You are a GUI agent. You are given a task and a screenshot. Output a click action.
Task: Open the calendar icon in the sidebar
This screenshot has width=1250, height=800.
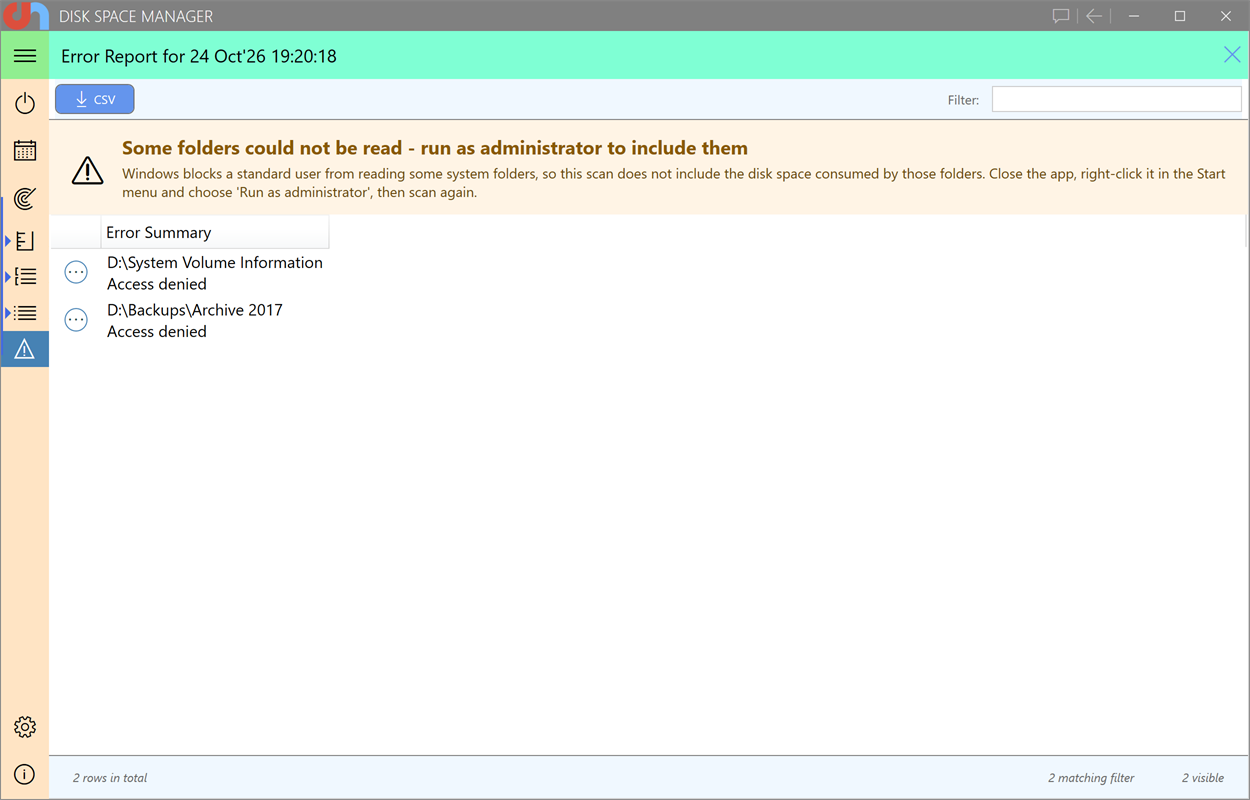[25, 151]
